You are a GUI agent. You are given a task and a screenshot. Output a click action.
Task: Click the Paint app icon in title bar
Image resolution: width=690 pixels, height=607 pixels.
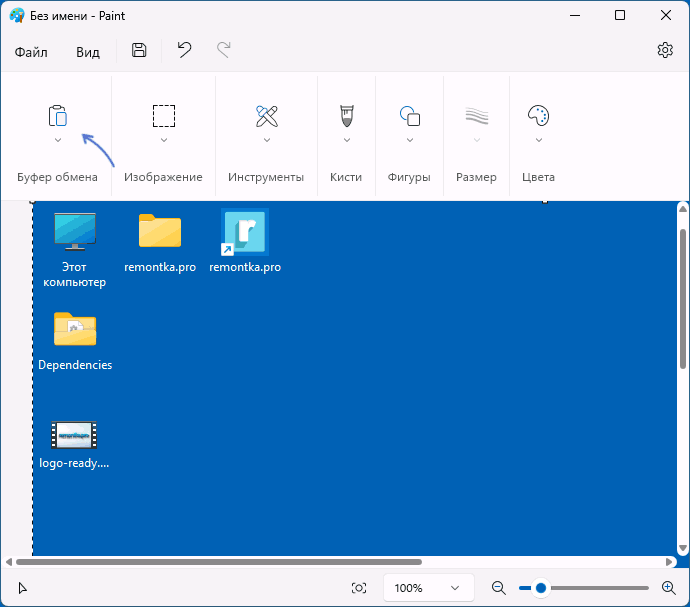pyautogui.click(x=17, y=15)
